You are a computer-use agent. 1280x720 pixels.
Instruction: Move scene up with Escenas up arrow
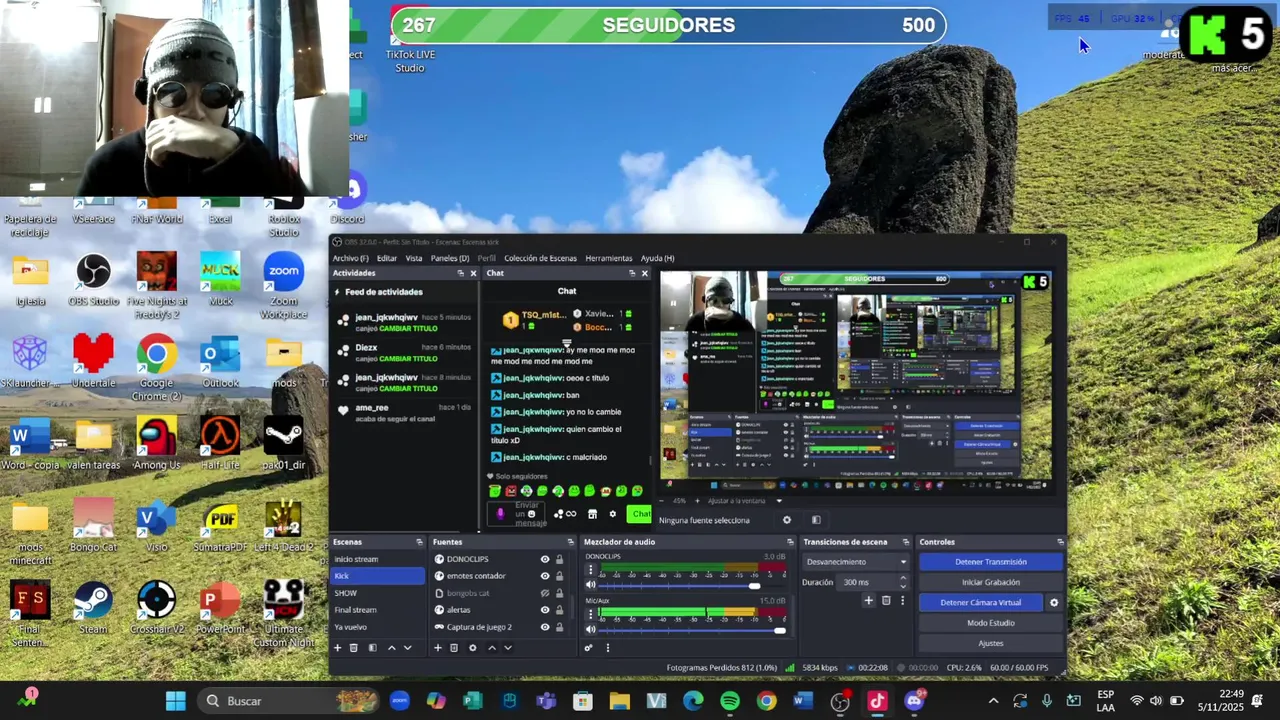coord(391,648)
